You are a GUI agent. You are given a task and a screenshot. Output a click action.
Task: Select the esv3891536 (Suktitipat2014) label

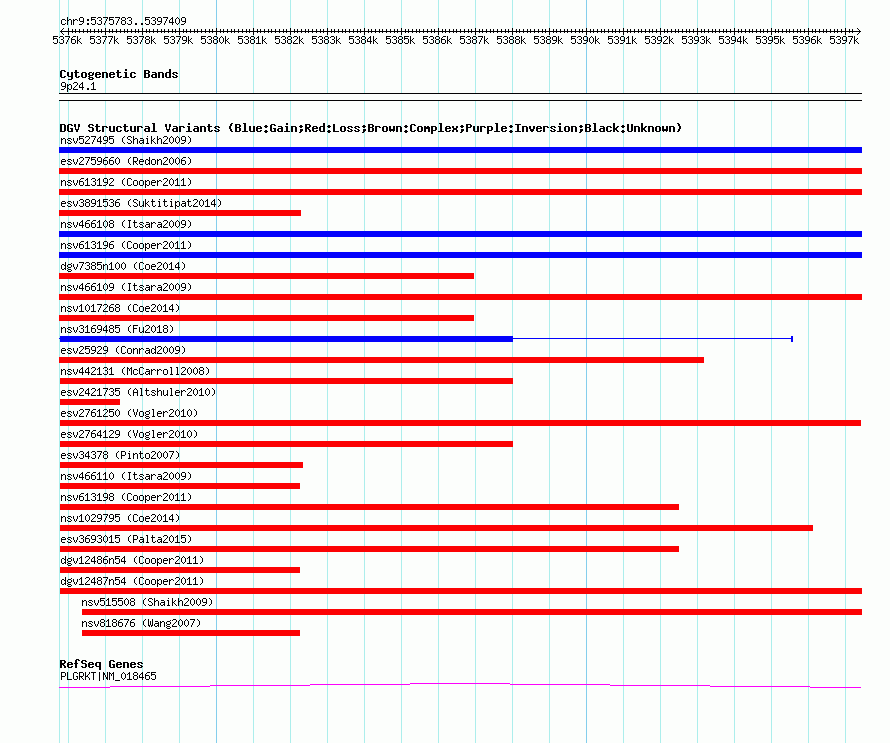[141, 203]
